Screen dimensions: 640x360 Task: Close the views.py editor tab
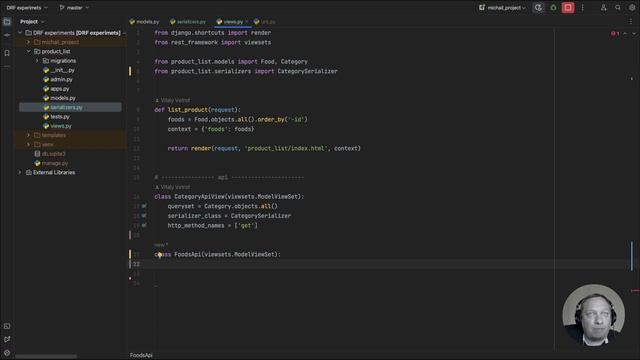(x=247, y=22)
